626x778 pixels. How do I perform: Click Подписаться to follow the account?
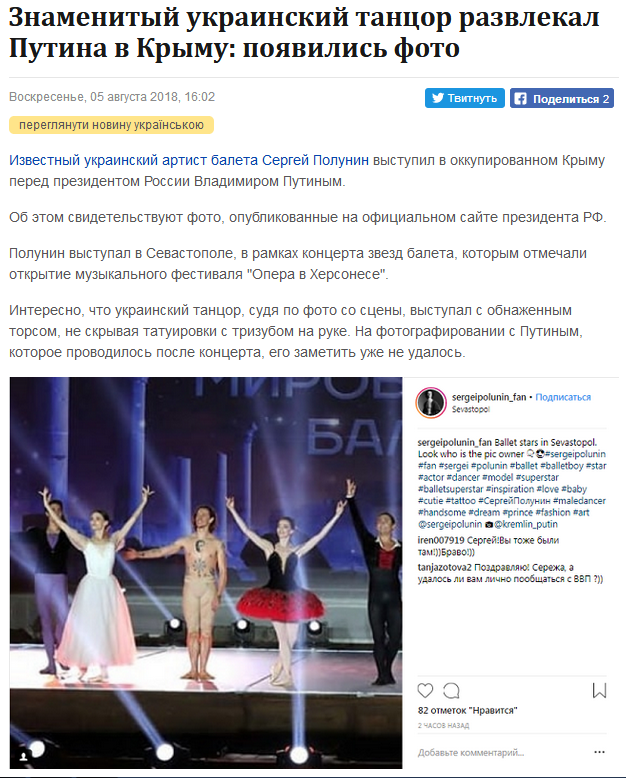point(563,397)
